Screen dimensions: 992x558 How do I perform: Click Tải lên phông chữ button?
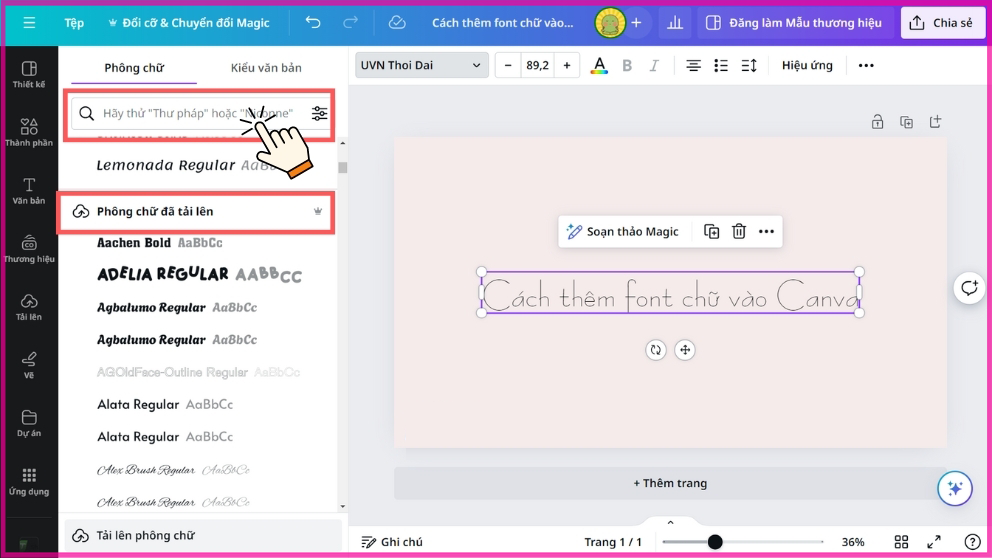[x=203, y=535]
